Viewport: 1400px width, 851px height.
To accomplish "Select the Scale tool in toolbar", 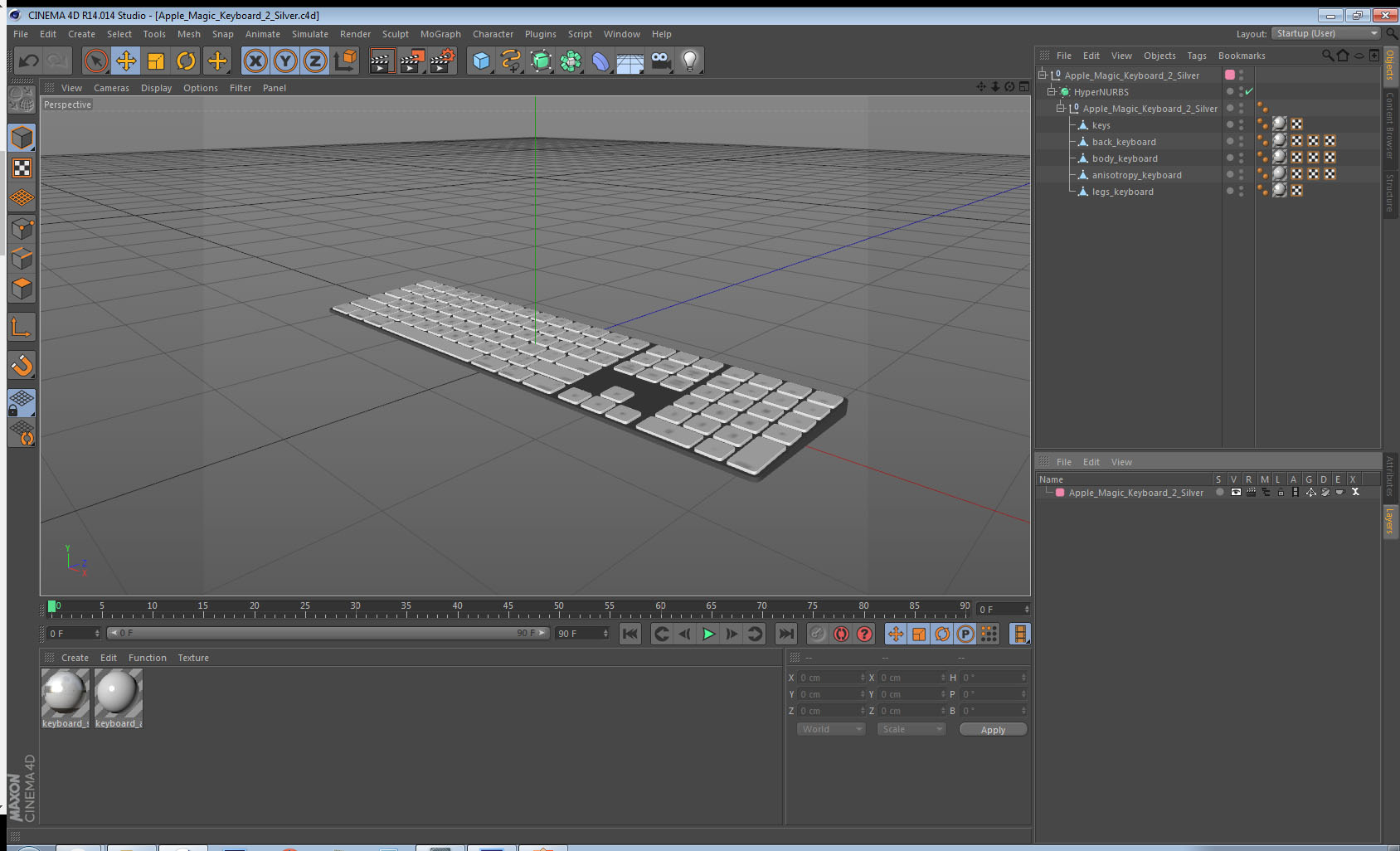I will (x=156, y=61).
